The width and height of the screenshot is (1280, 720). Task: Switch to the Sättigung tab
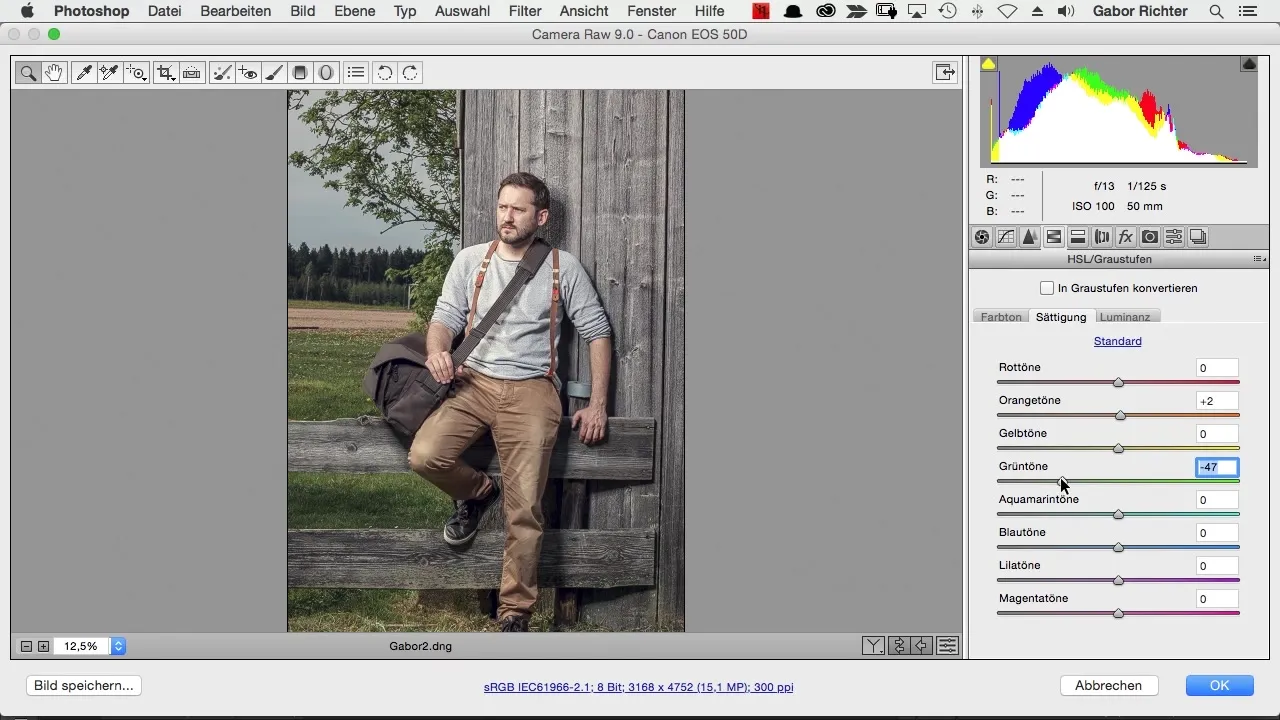(x=1061, y=317)
